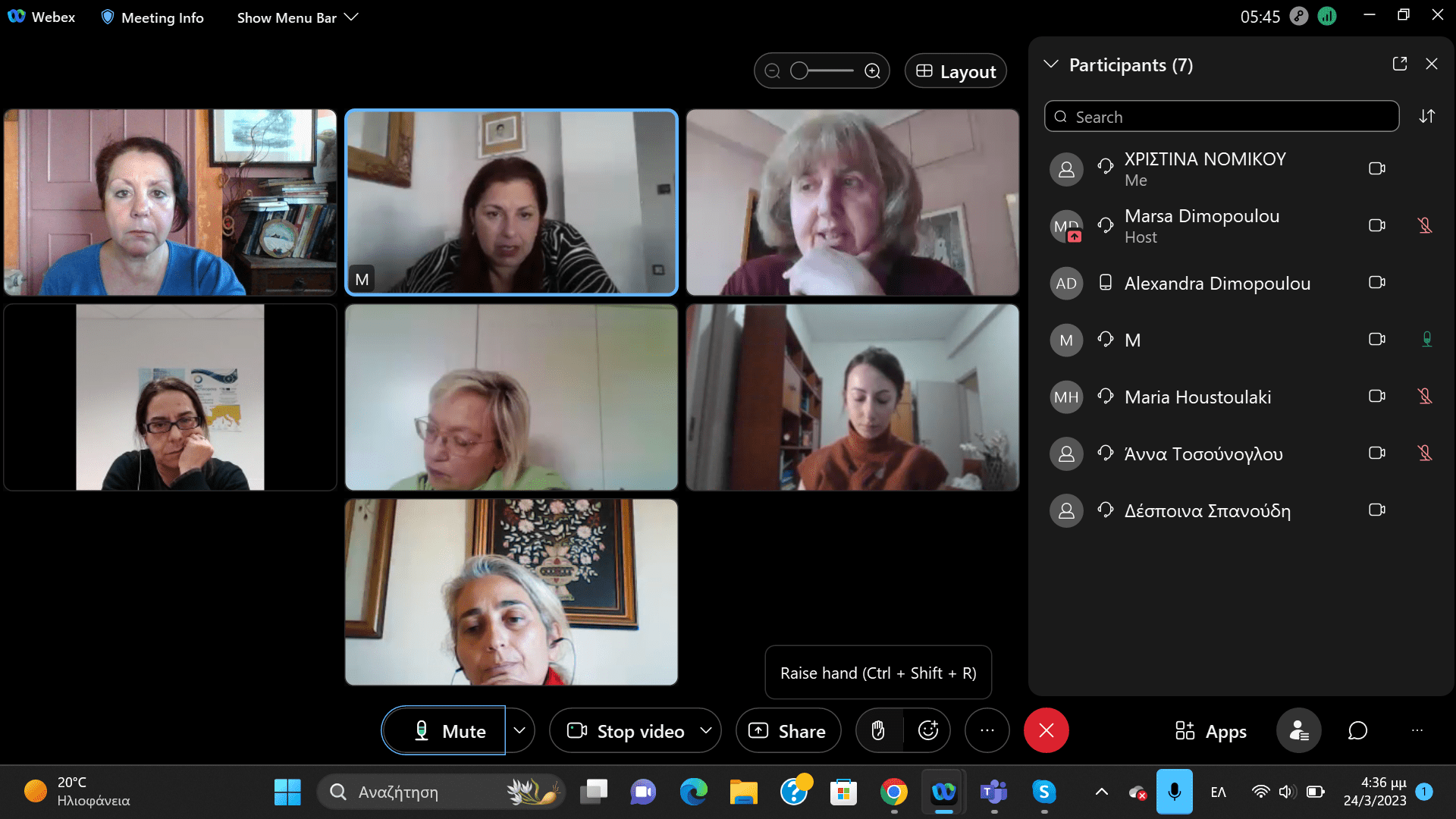Sort the participant list
The image size is (1456, 819).
(x=1427, y=116)
